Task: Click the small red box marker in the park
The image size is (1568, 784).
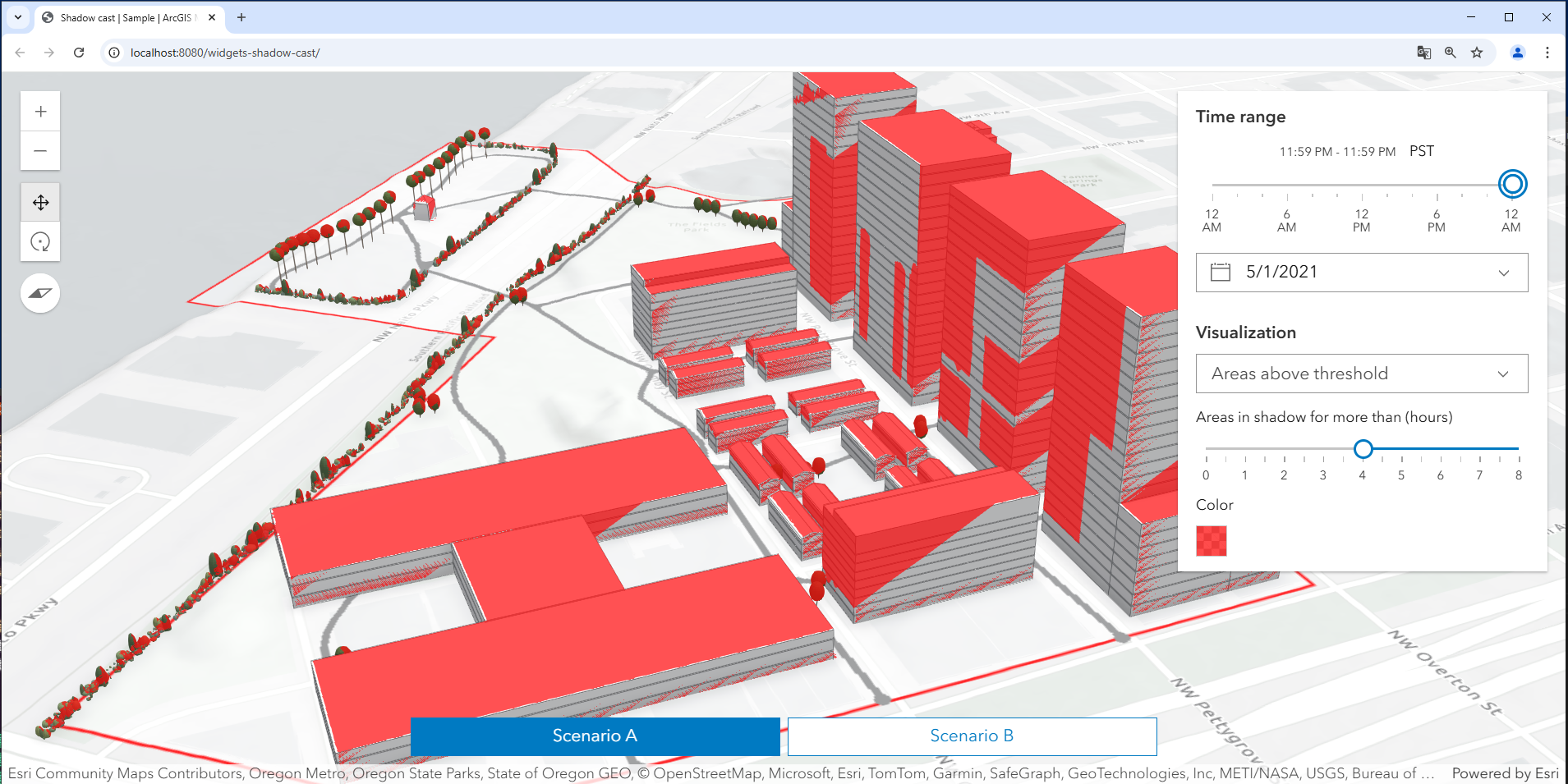Action: tap(424, 209)
